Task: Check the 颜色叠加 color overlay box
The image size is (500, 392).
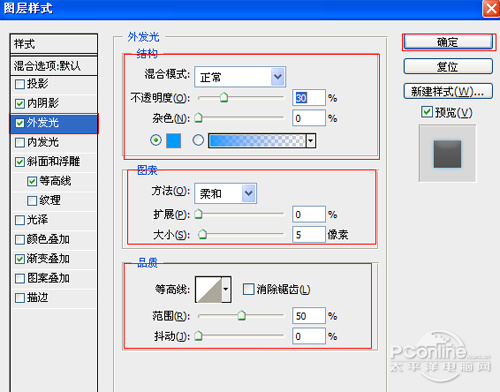Action: (20, 239)
